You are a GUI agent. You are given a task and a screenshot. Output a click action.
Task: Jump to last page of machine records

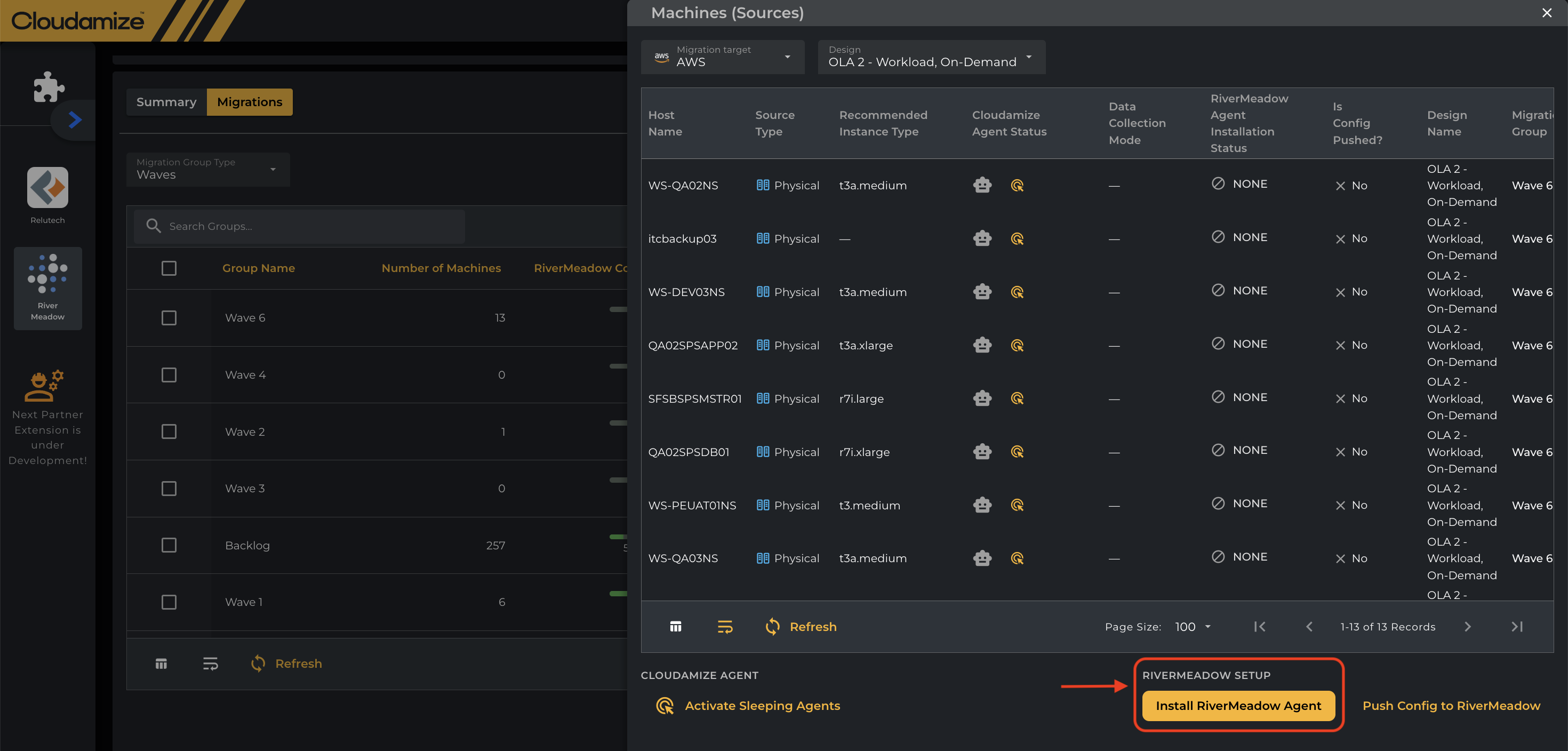pos(1517,626)
